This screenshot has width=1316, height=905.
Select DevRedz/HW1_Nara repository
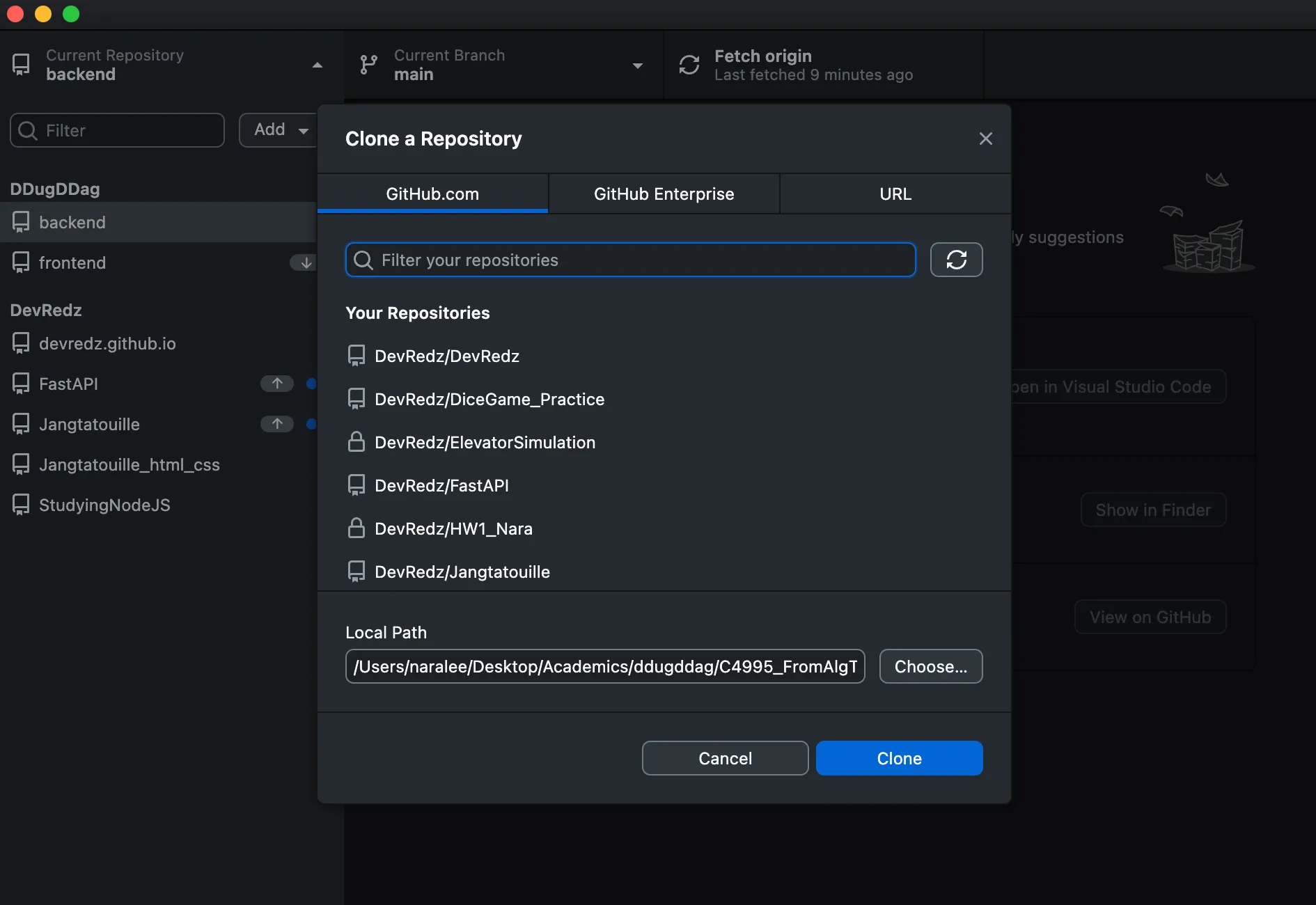click(664, 528)
